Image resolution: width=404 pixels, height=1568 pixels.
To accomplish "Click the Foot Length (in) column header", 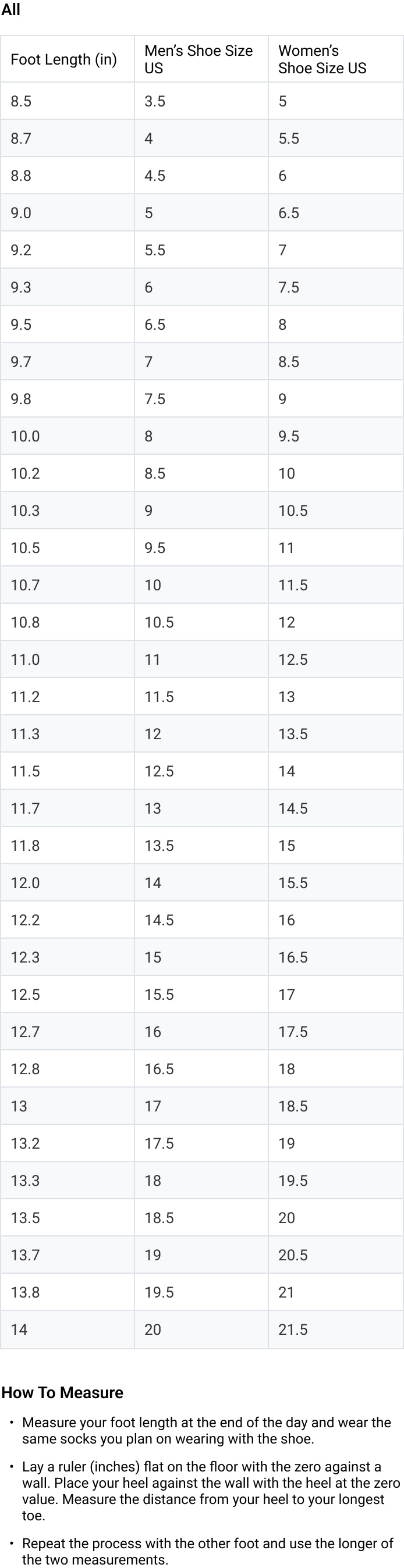I will (x=67, y=59).
